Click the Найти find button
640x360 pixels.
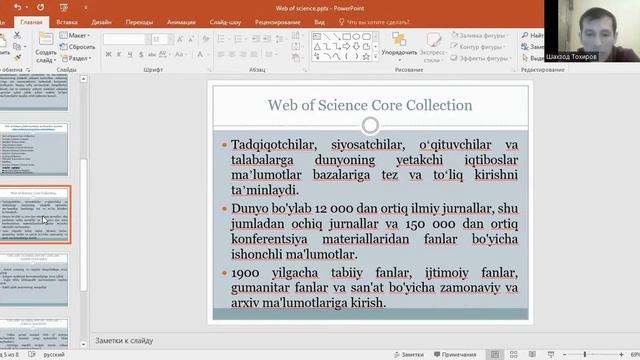point(533,36)
